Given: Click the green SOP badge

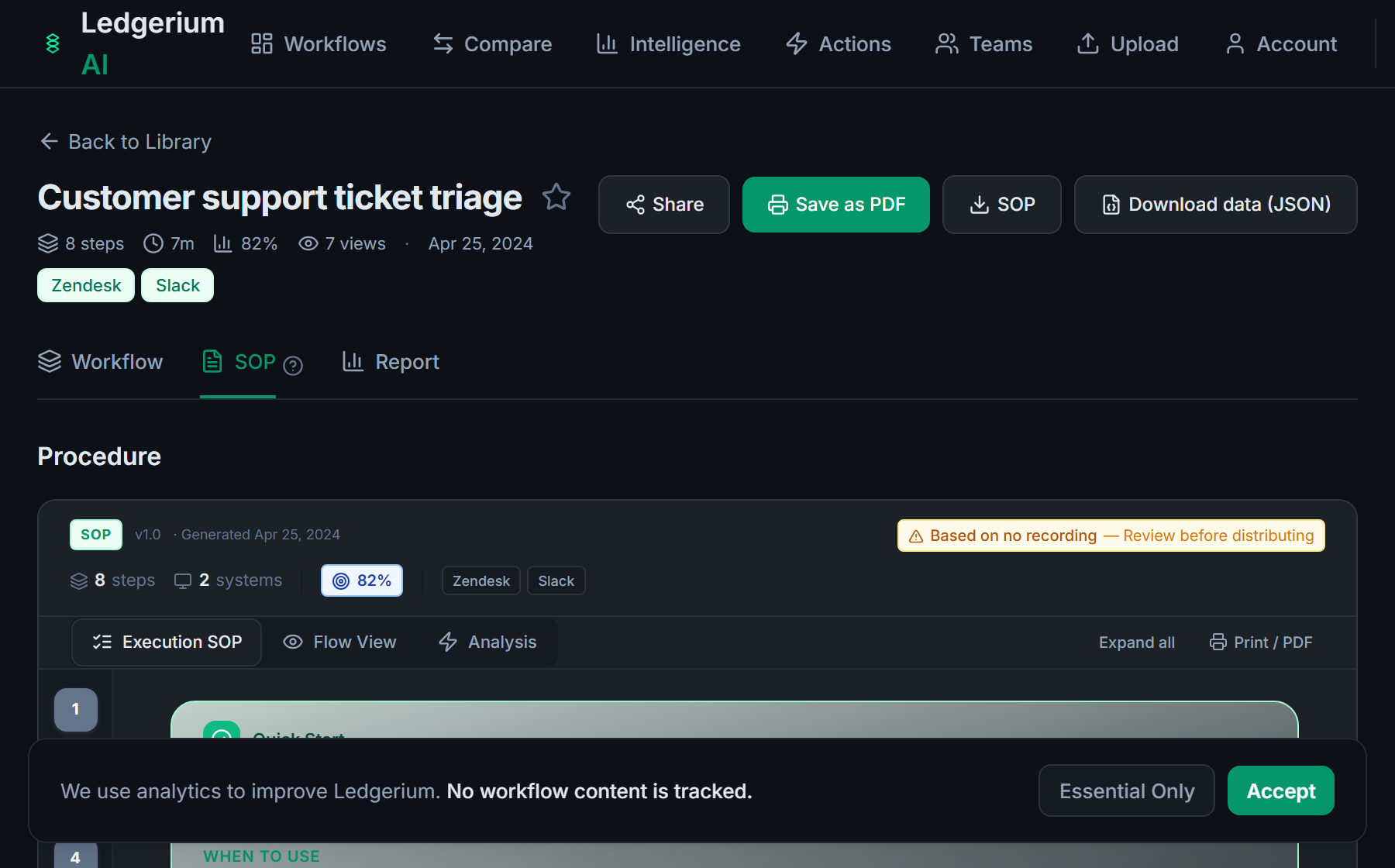Looking at the screenshot, I should coord(96,535).
